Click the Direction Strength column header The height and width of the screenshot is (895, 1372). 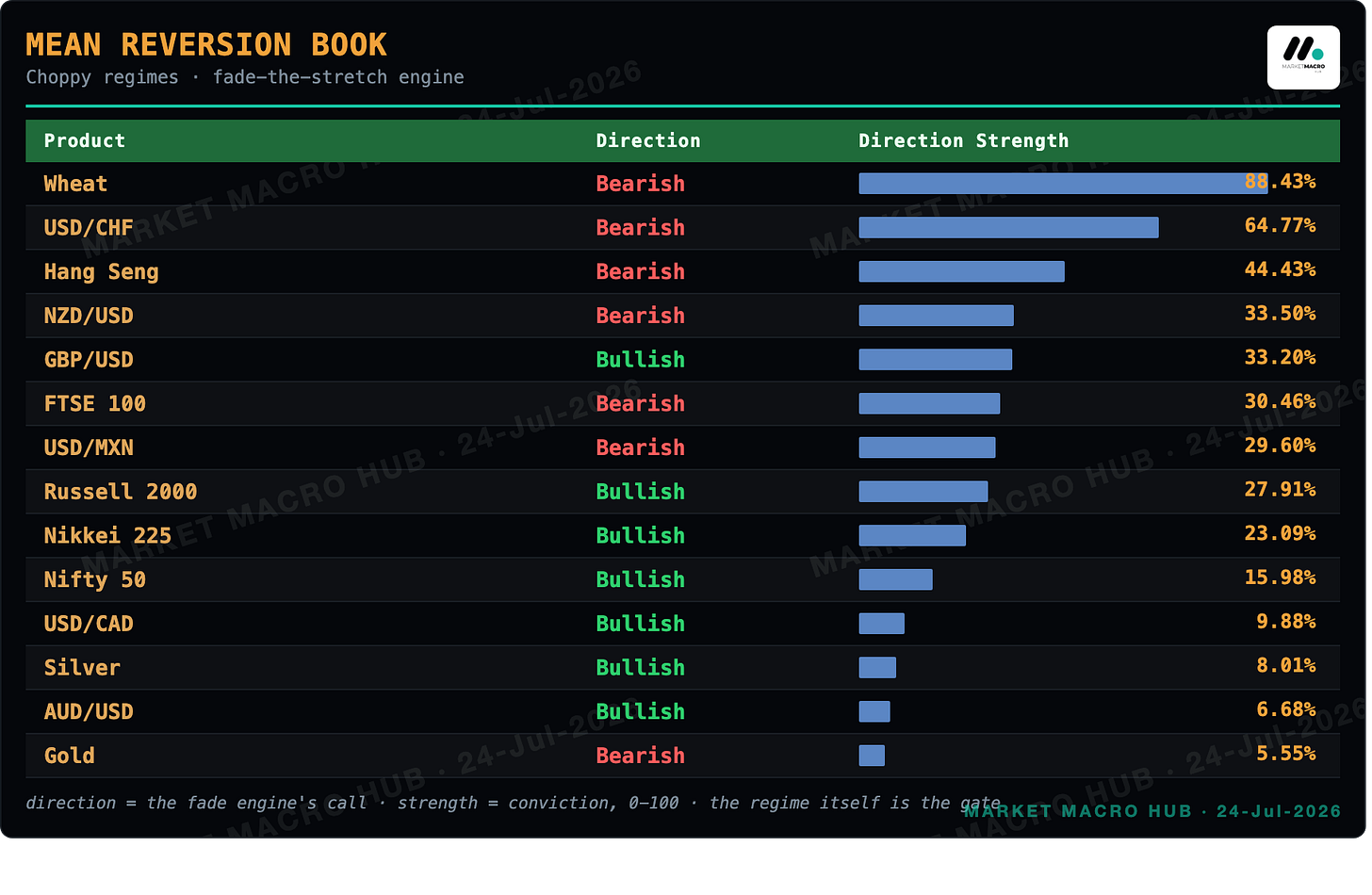[x=964, y=140]
